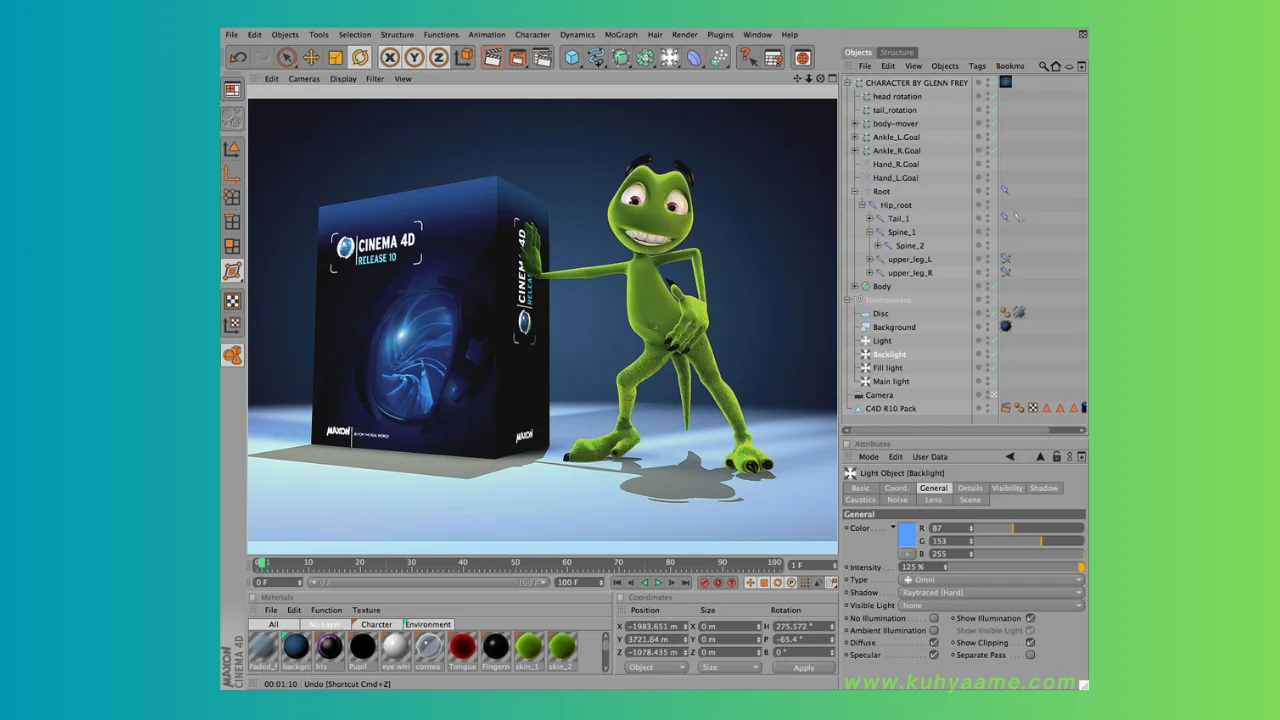Adjust the Intensity slider

pyautogui.click(x=1017, y=567)
